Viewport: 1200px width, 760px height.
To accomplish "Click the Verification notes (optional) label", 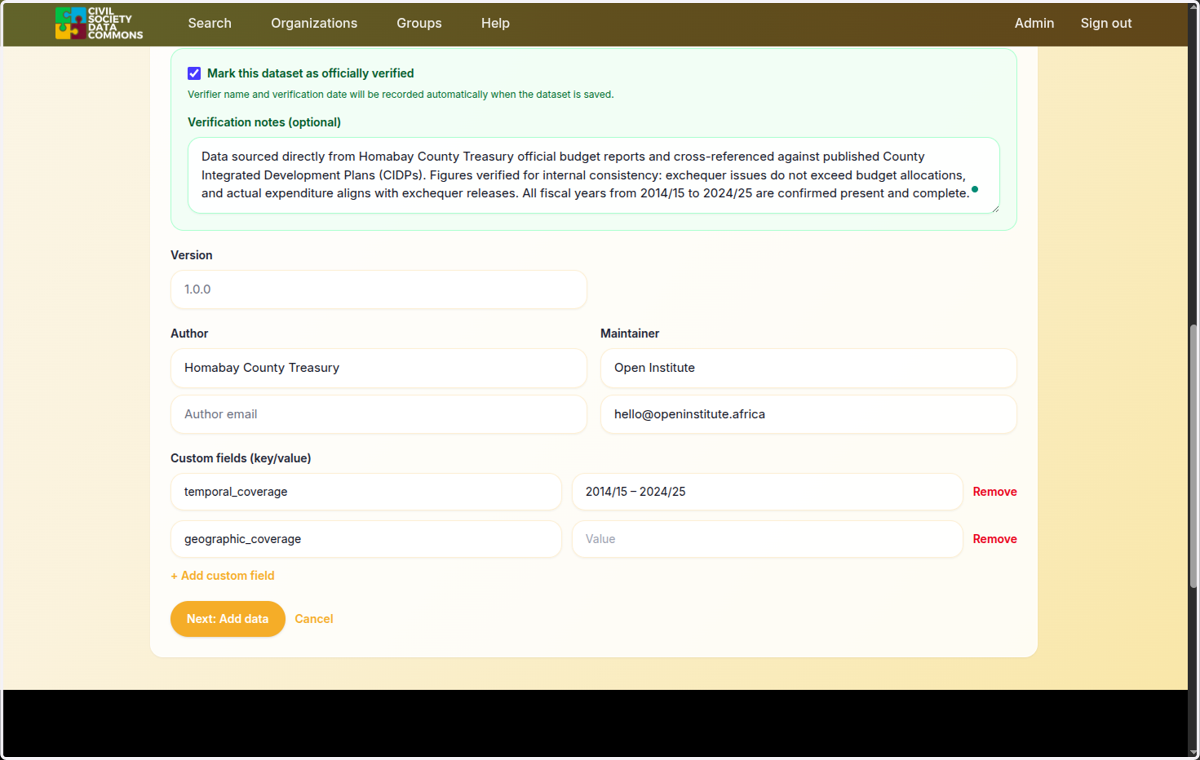I will point(264,122).
